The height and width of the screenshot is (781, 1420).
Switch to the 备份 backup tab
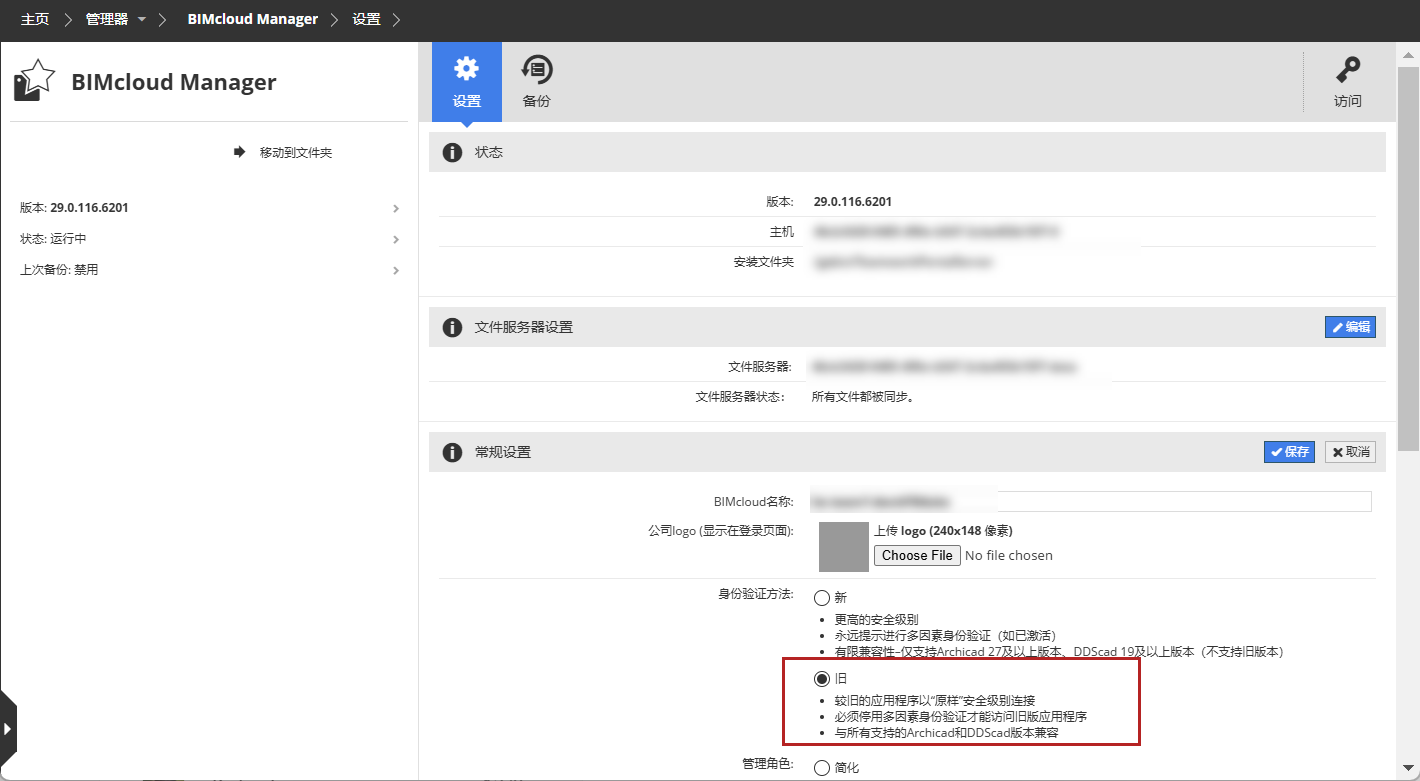(537, 82)
